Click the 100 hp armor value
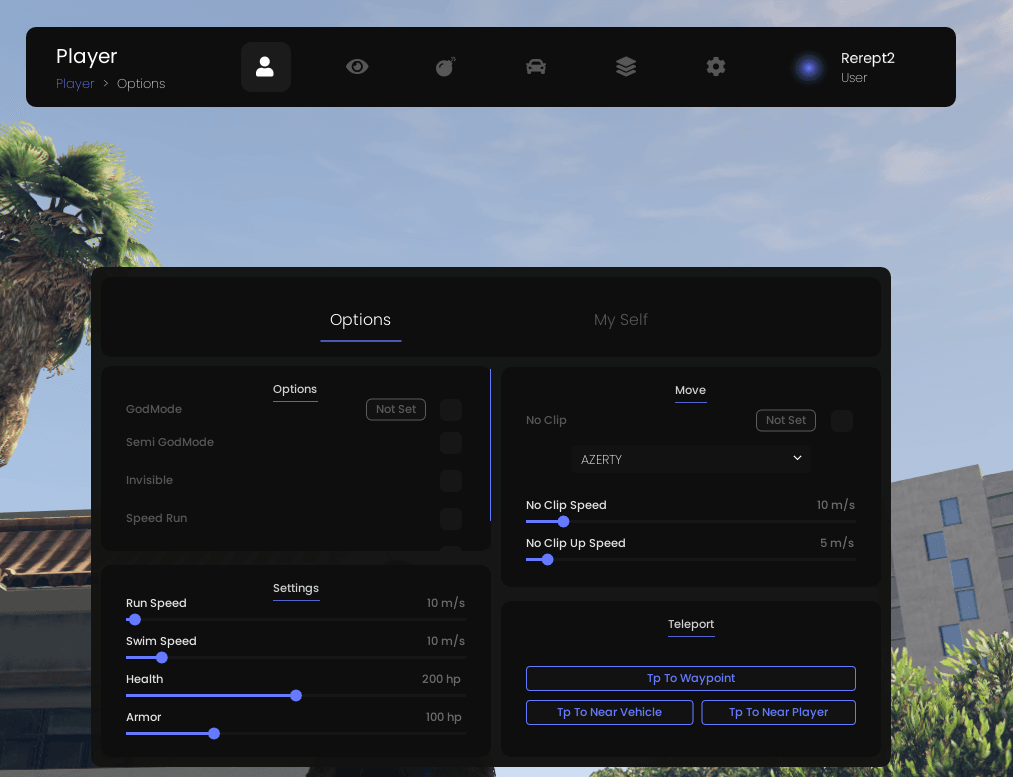1013x777 pixels. (443, 717)
